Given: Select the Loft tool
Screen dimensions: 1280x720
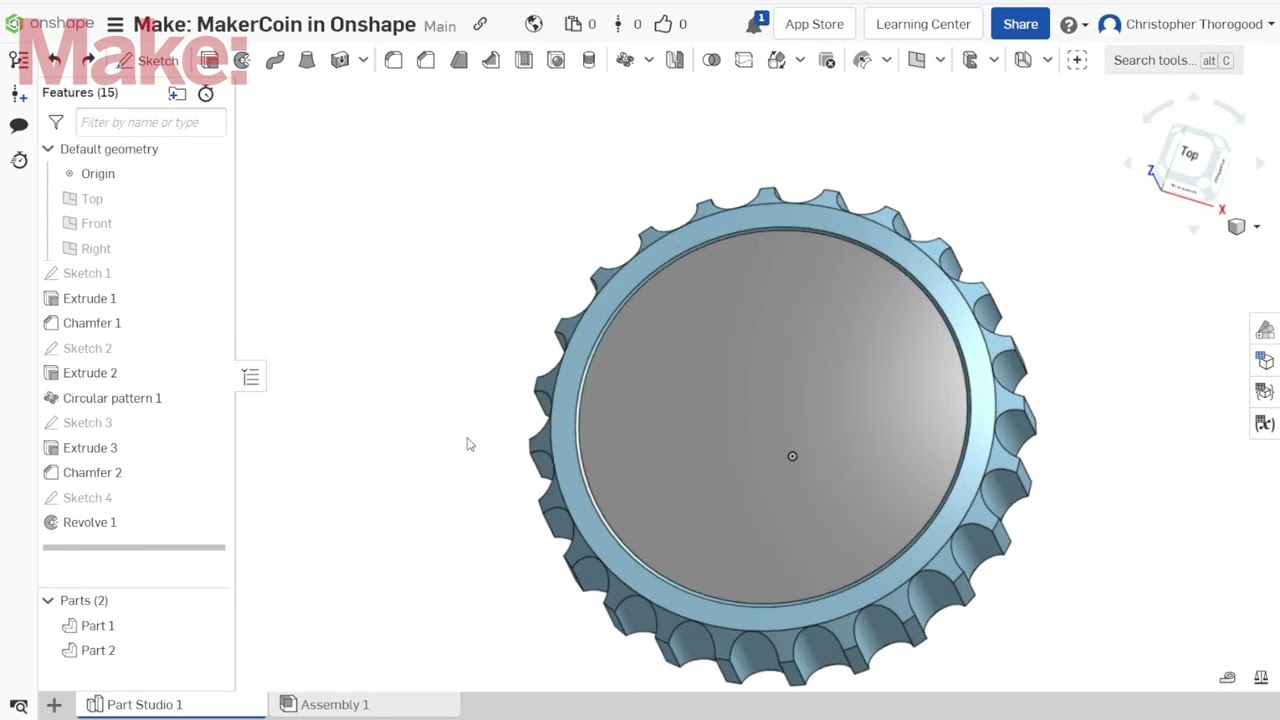Looking at the screenshot, I should (x=307, y=60).
